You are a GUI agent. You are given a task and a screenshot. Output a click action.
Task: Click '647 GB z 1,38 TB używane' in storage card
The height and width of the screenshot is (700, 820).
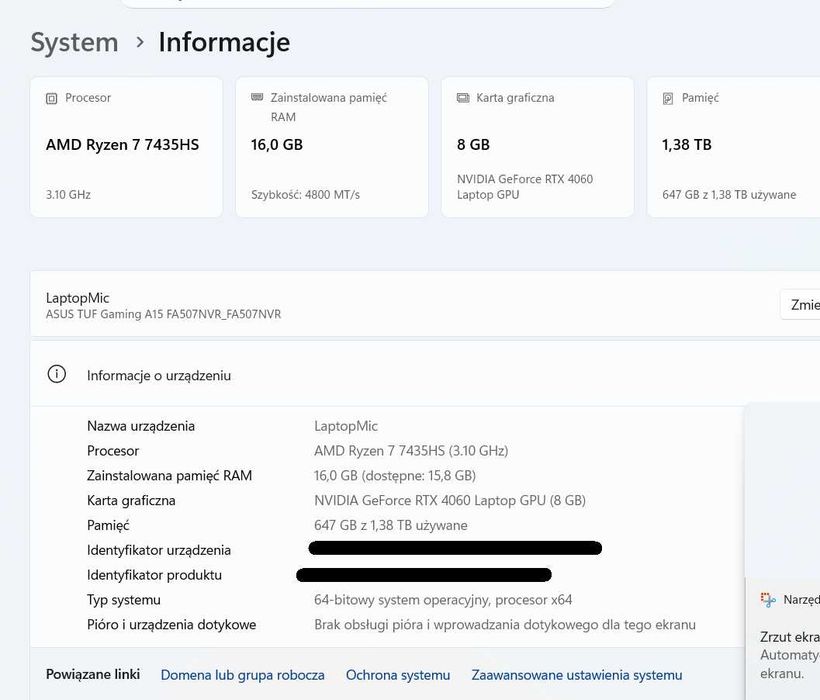(729, 194)
